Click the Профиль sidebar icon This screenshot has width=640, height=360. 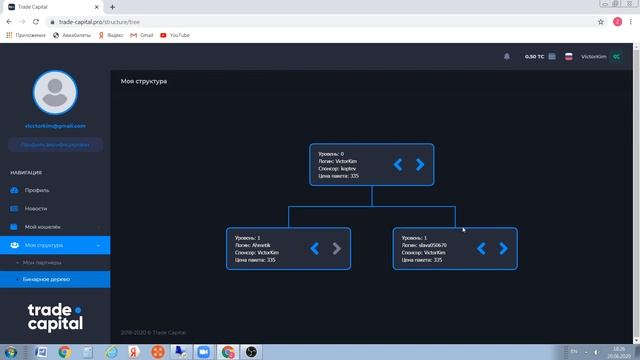click(14, 190)
